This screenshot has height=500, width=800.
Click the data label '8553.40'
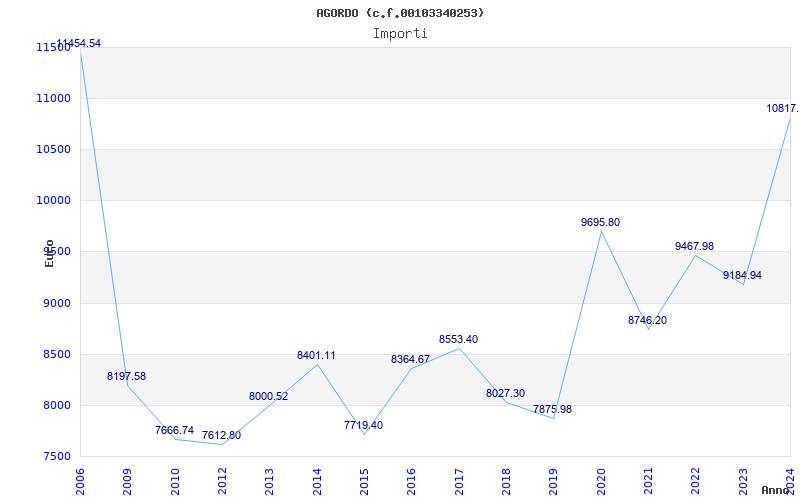click(459, 340)
